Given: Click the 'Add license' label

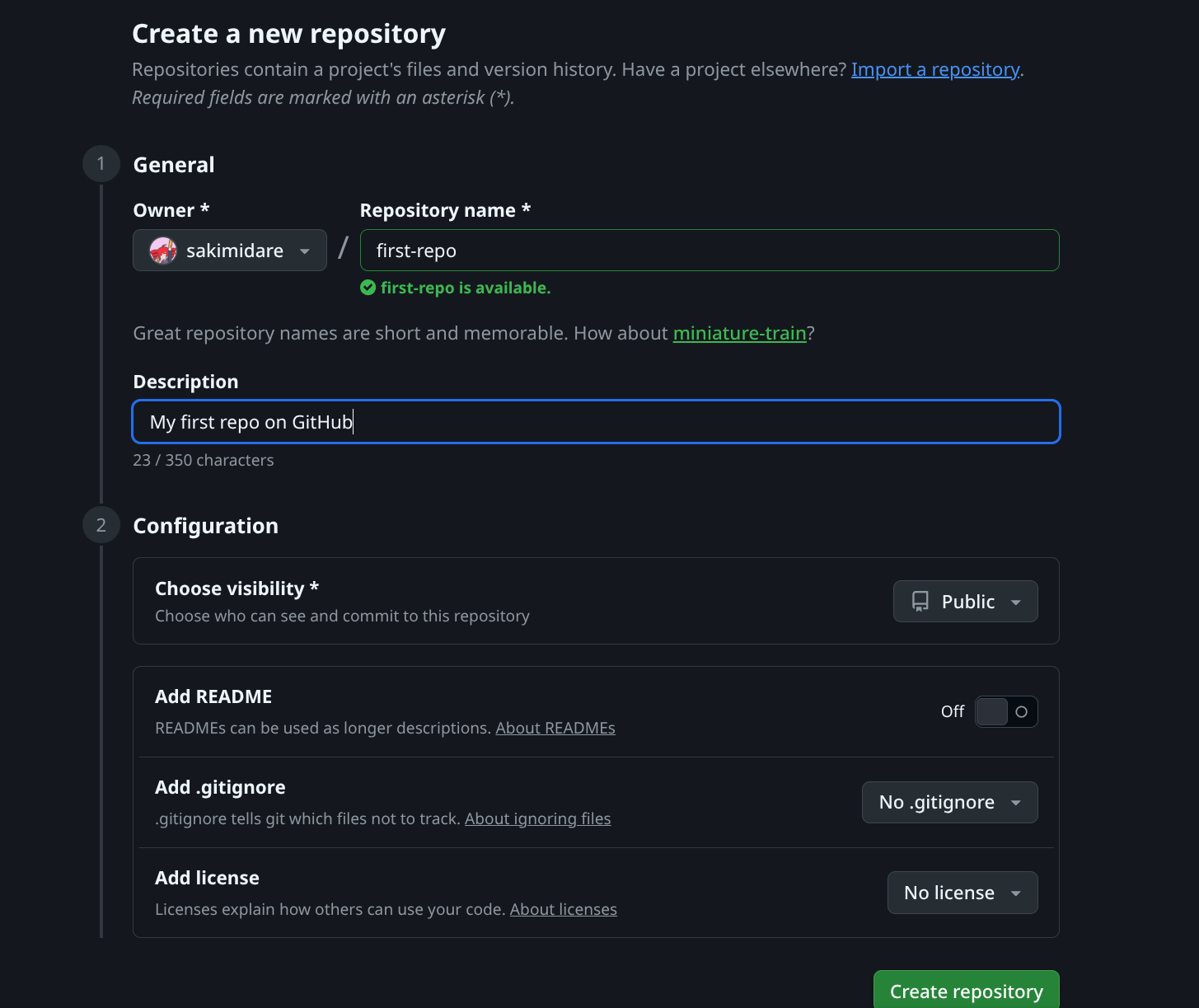Looking at the screenshot, I should pyautogui.click(x=207, y=878).
